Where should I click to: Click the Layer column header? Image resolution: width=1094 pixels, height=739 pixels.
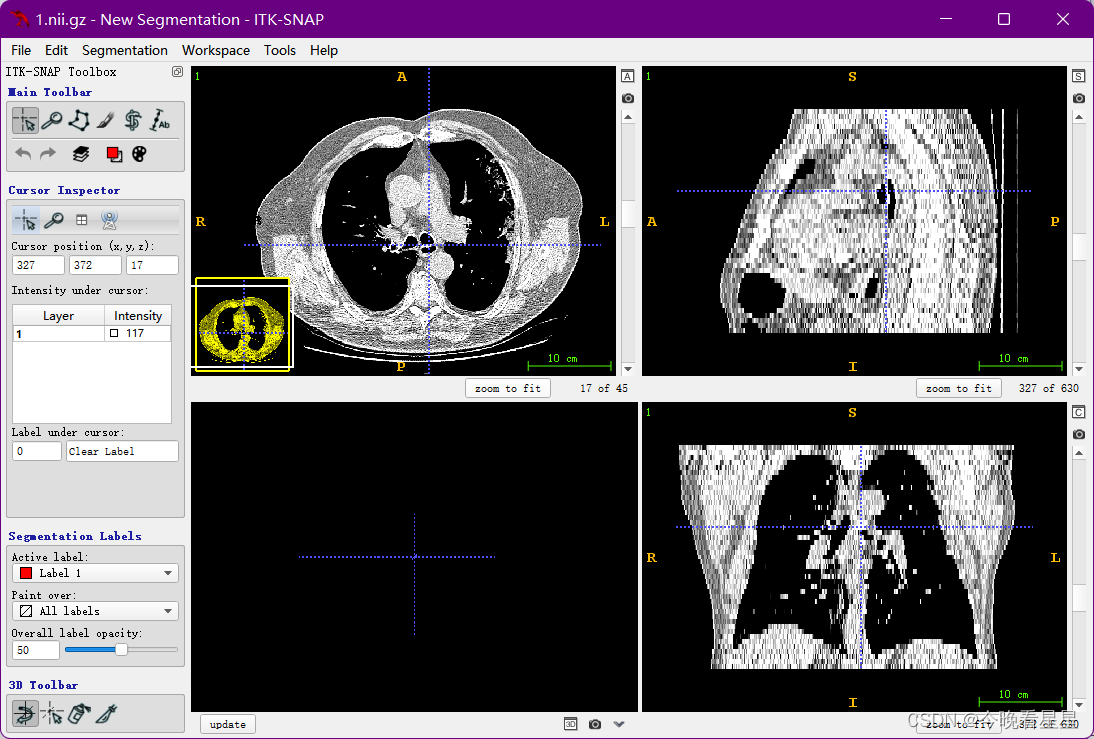coord(59,315)
